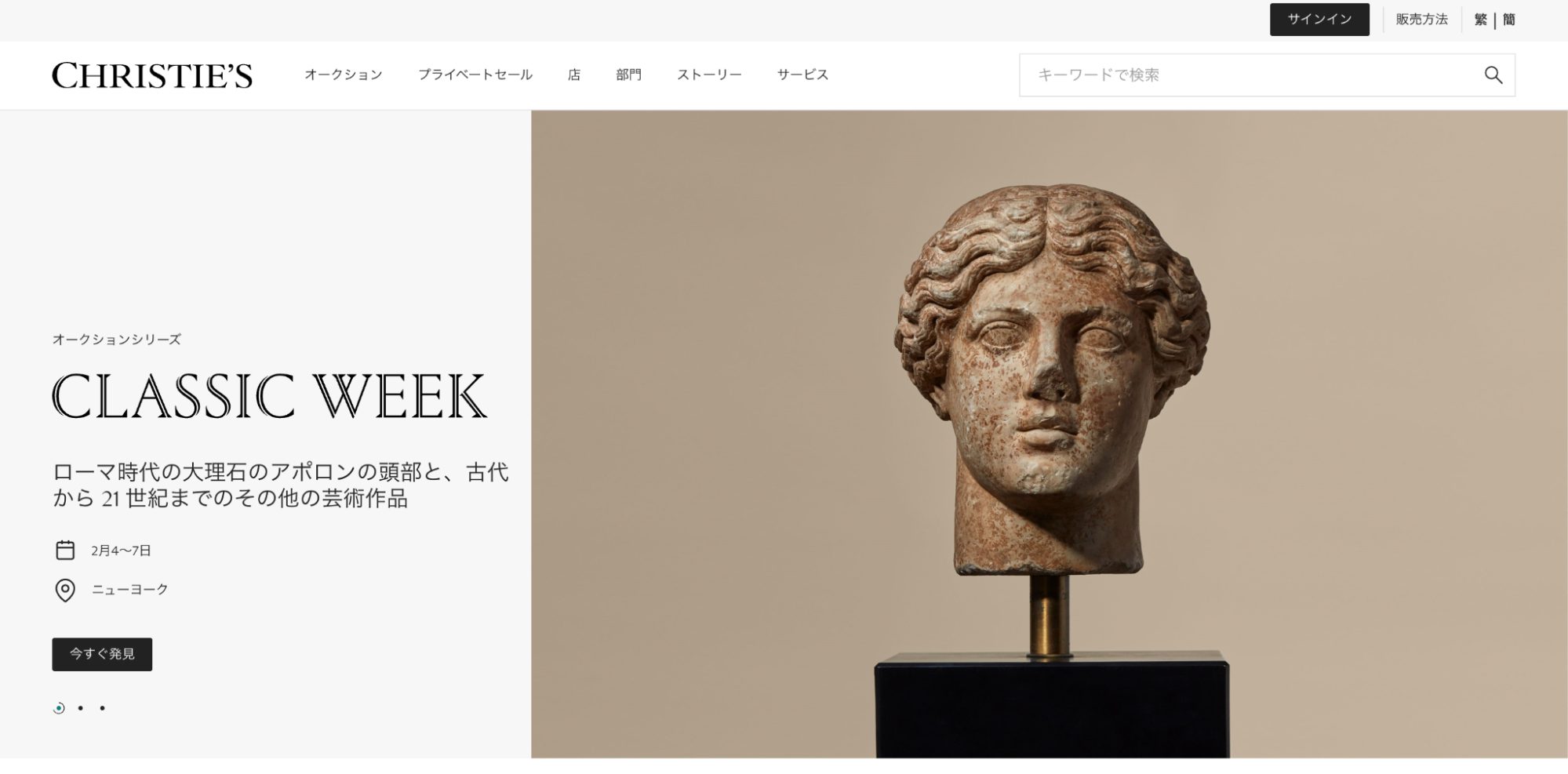Select the first carousel slide dot
Viewport: 1568px width, 774px height.
pyautogui.click(x=59, y=708)
